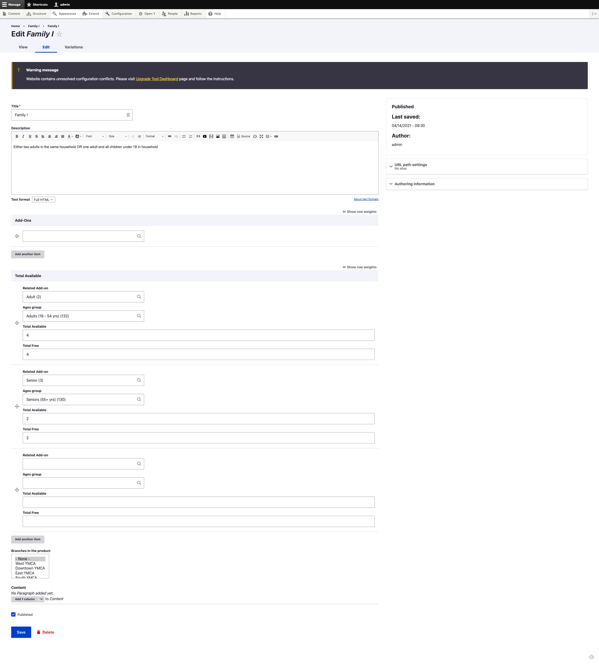Insert a table using the editor toolbar
This screenshot has height=664, width=599.
click(x=232, y=136)
